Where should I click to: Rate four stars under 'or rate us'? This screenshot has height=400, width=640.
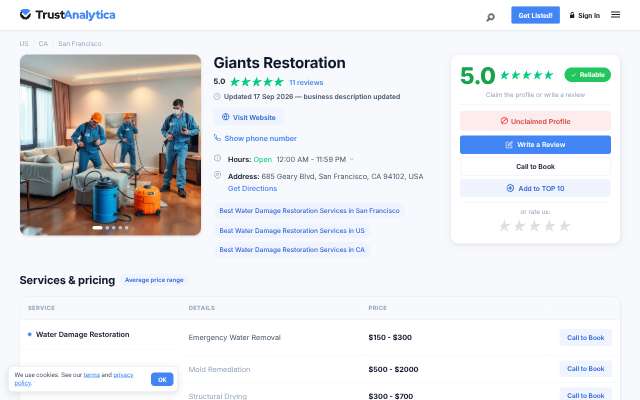(549, 226)
